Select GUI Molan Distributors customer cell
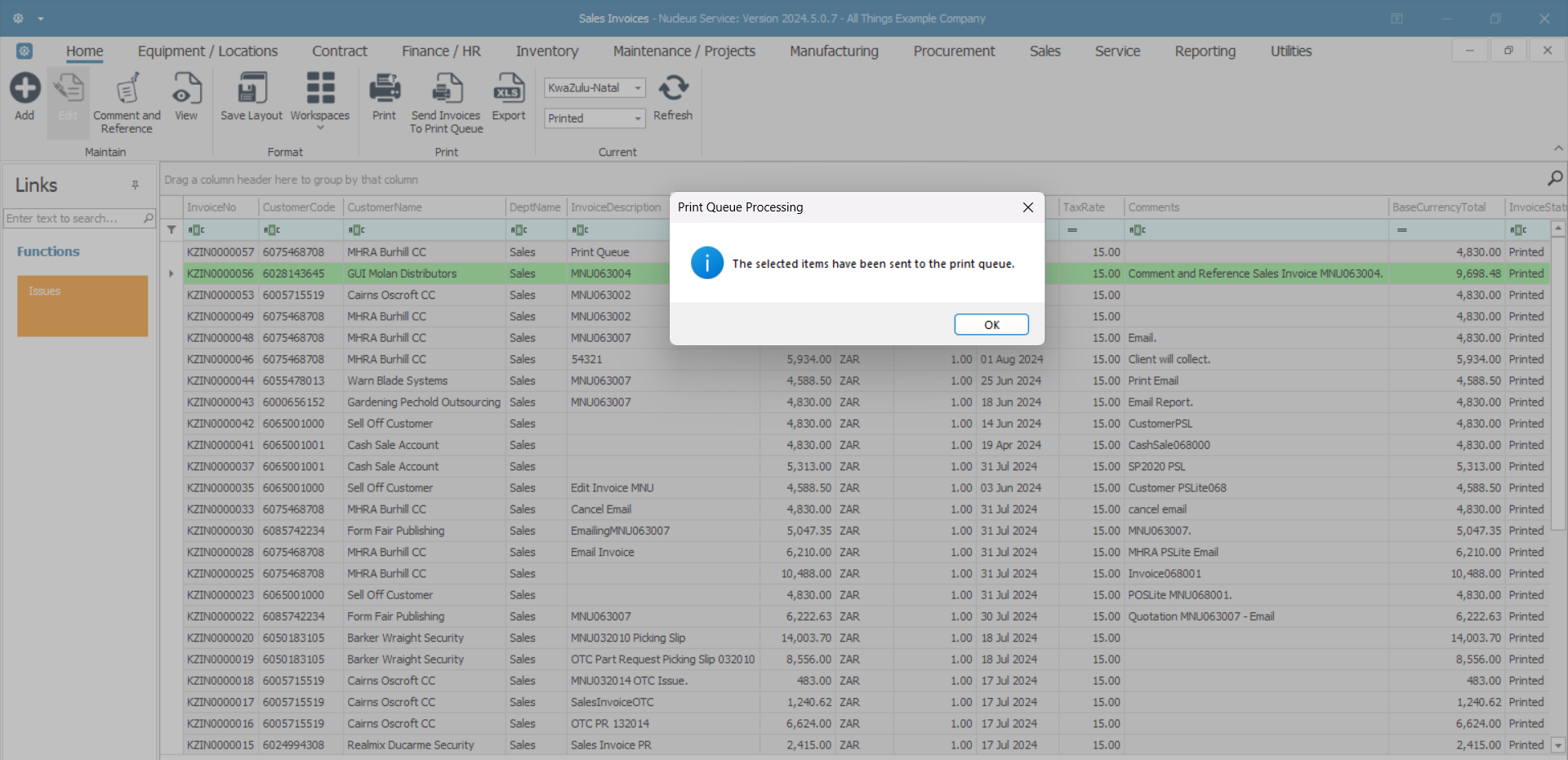This screenshot has width=1568, height=760. click(425, 273)
